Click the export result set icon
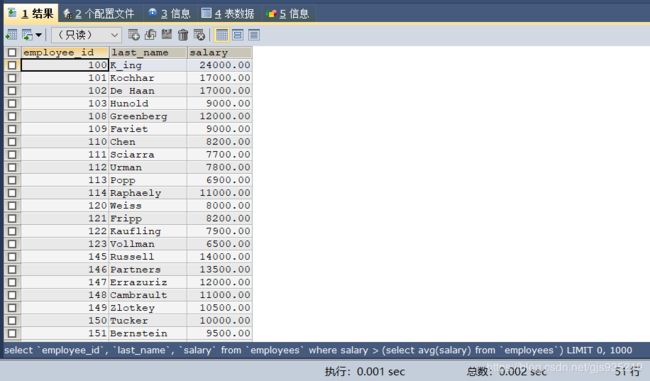Viewport: 650px width, 381px height. pos(11,35)
